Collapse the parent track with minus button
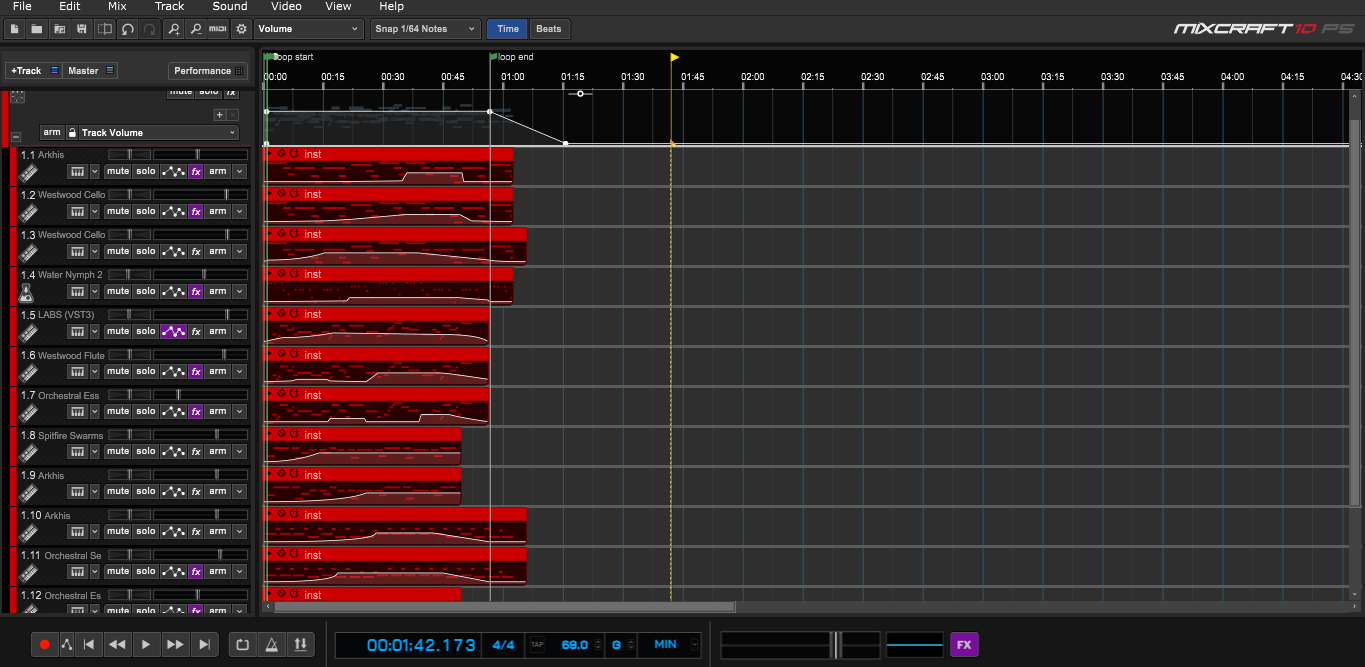Screen dimensions: 1365x667 15,136
